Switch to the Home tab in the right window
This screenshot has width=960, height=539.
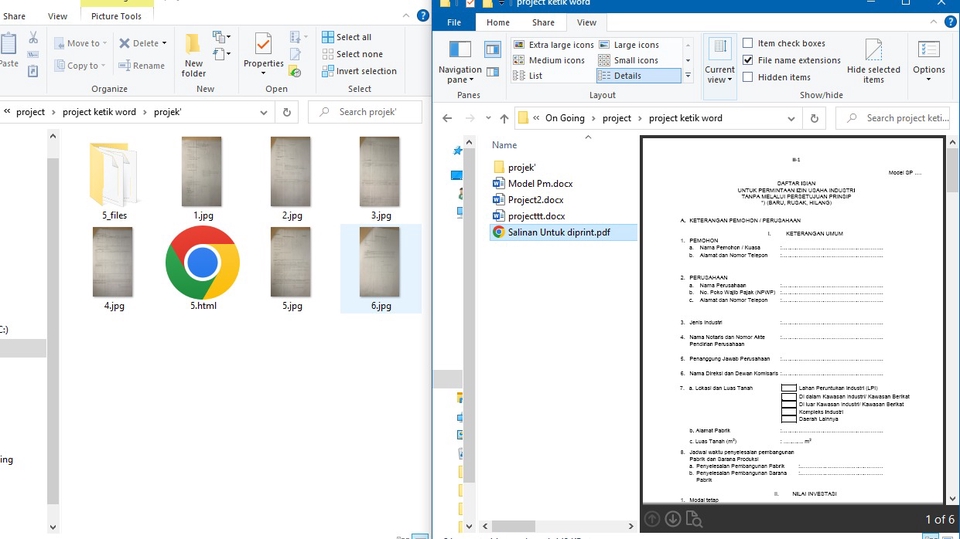pos(498,22)
